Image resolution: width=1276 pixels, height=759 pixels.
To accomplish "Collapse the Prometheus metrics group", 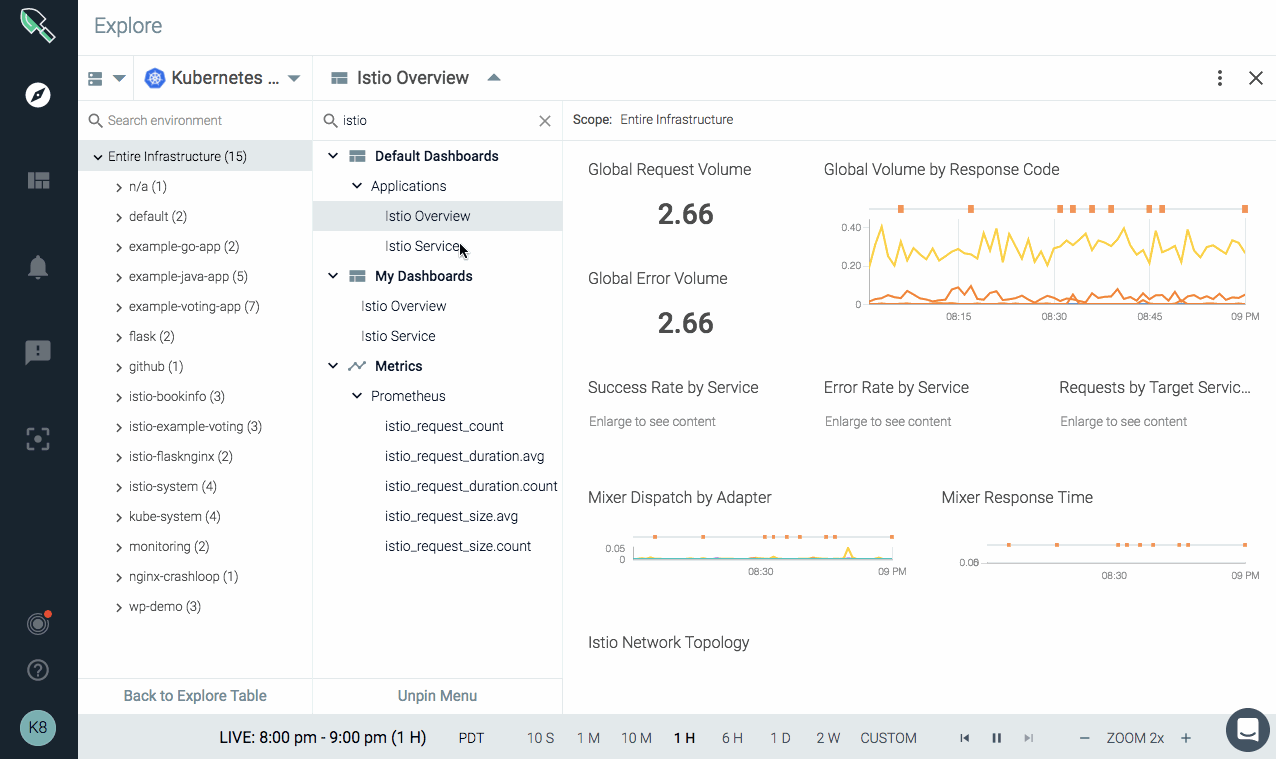I will tap(357, 396).
